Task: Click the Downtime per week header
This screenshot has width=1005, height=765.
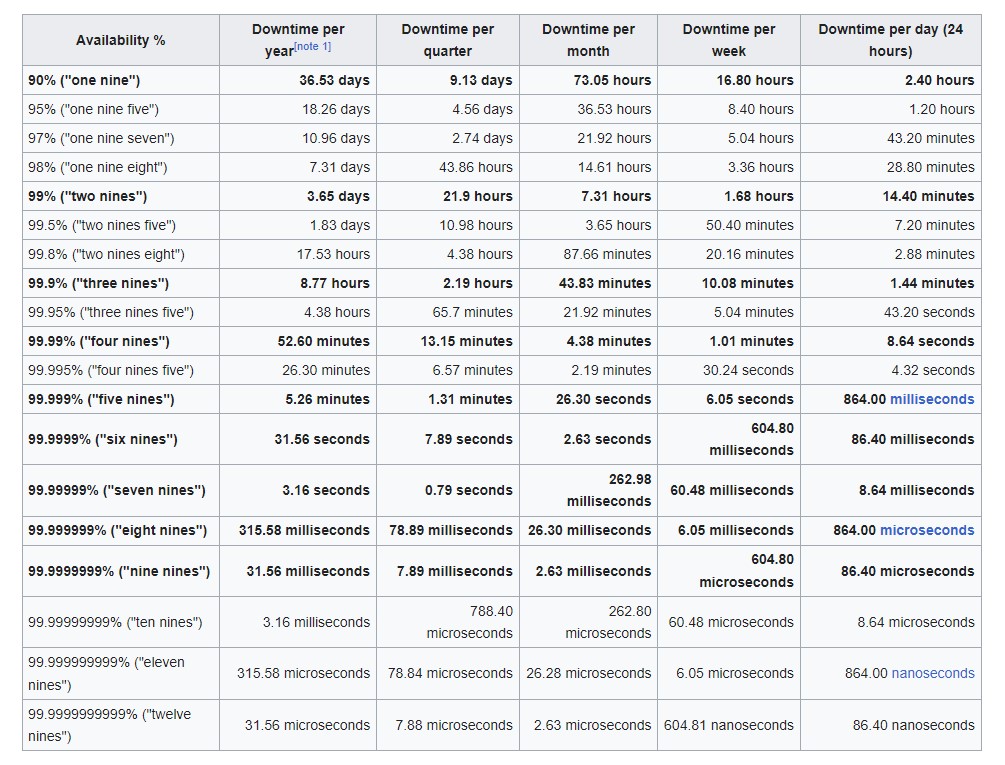Action: point(728,40)
